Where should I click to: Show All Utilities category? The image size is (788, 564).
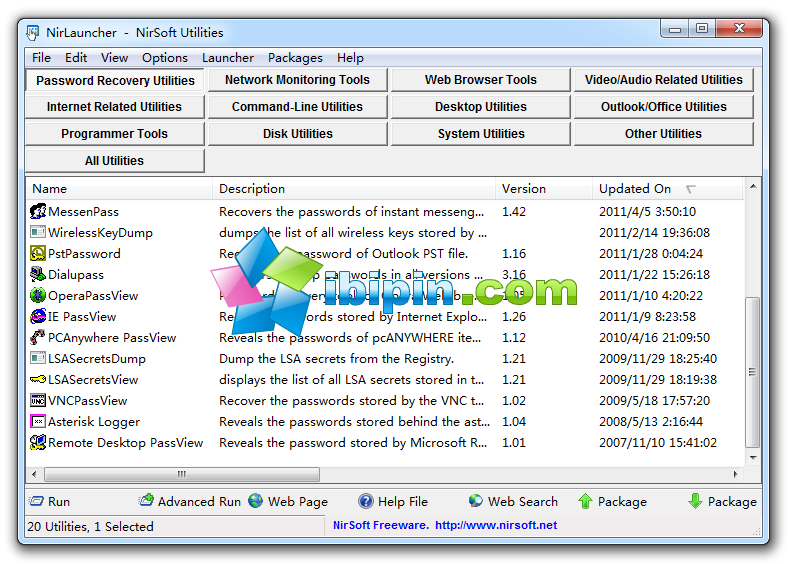click(115, 161)
